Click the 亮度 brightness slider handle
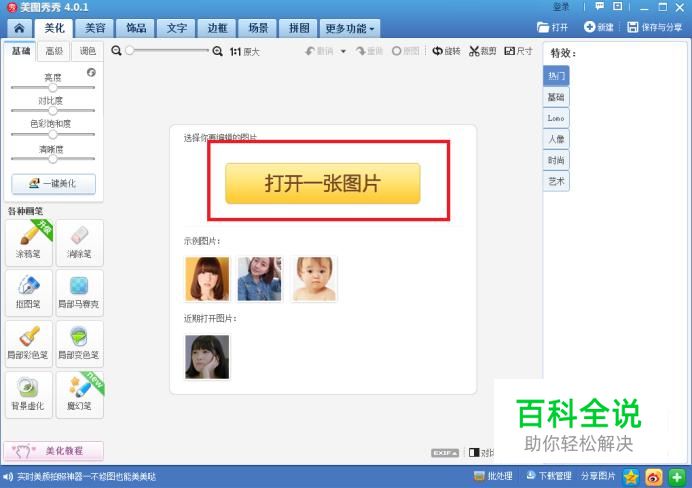The height and width of the screenshot is (488, 692). pos(53,87)
